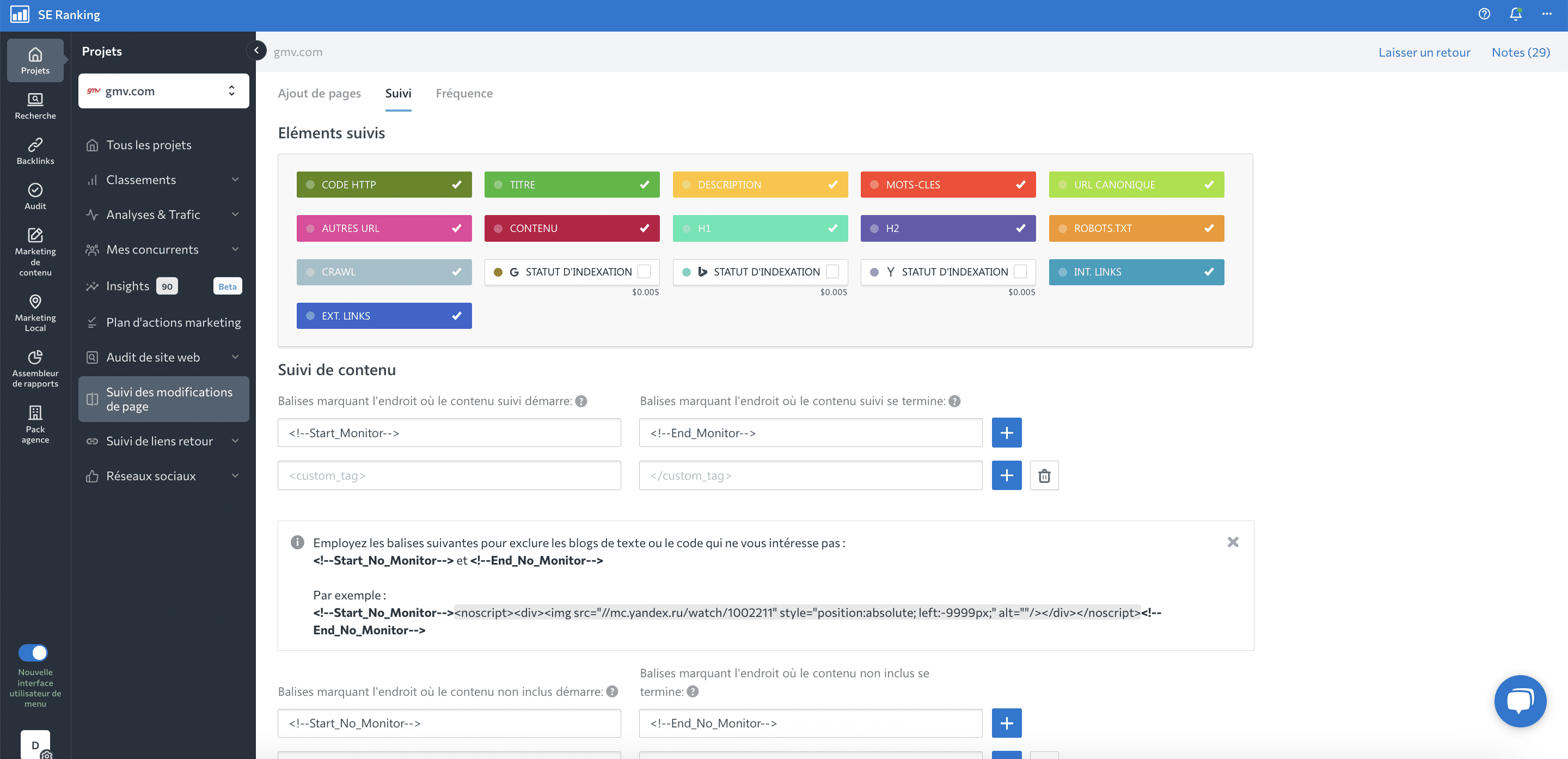
Task: Switch to the Ajout de pages tab
Action: click(319, 93)
